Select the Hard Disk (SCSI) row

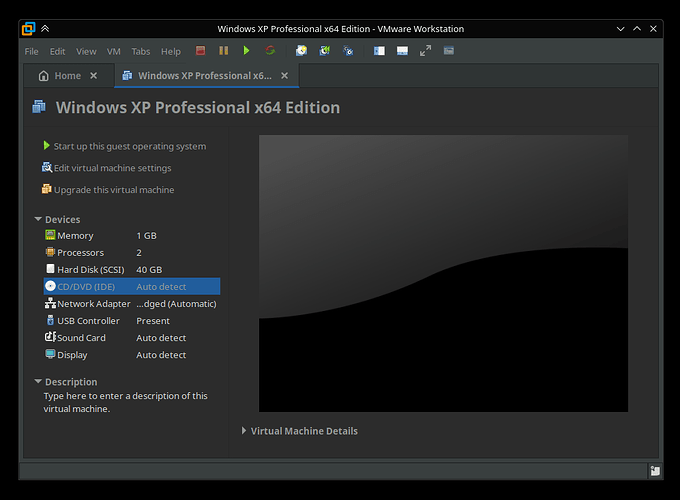(132, 269)
